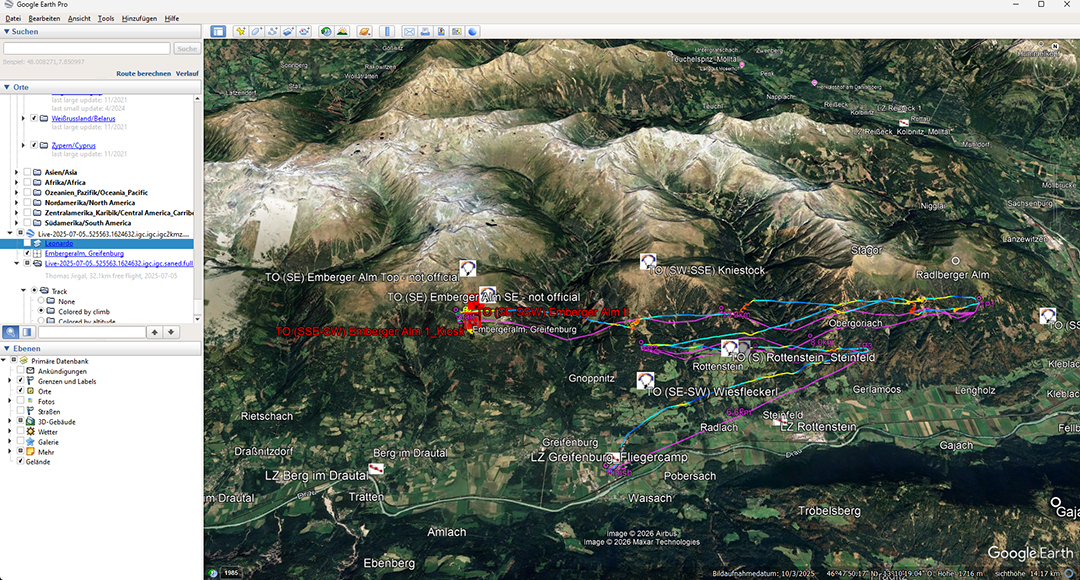Open the Ansicht menu
This screenshot has height=580, width=1080.
pos(79,19)
